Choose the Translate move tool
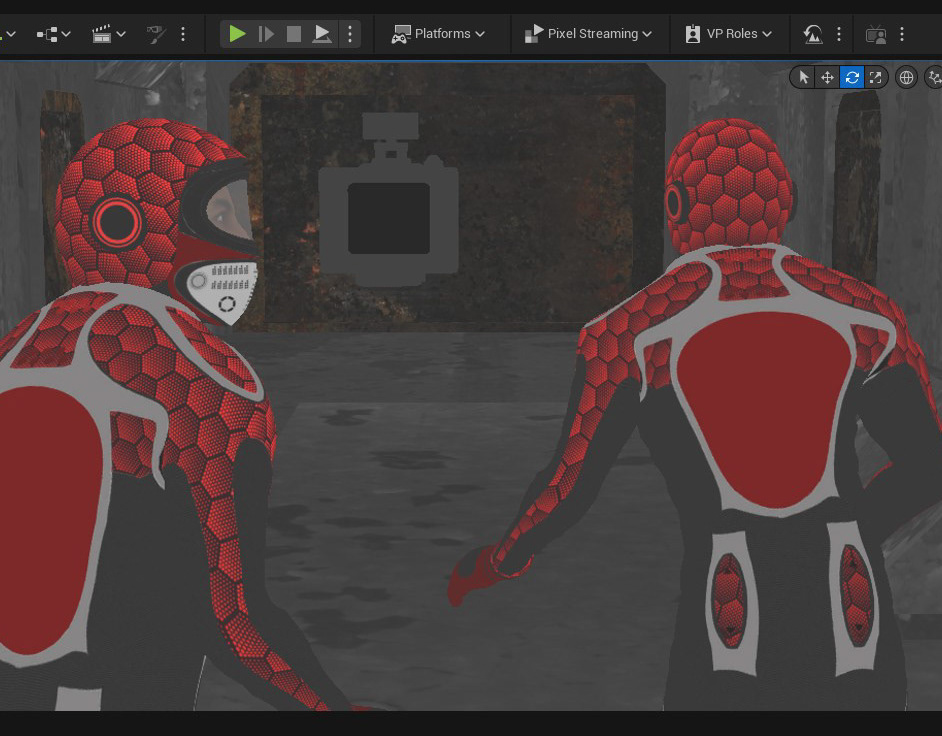 click(x=827, y=78)
